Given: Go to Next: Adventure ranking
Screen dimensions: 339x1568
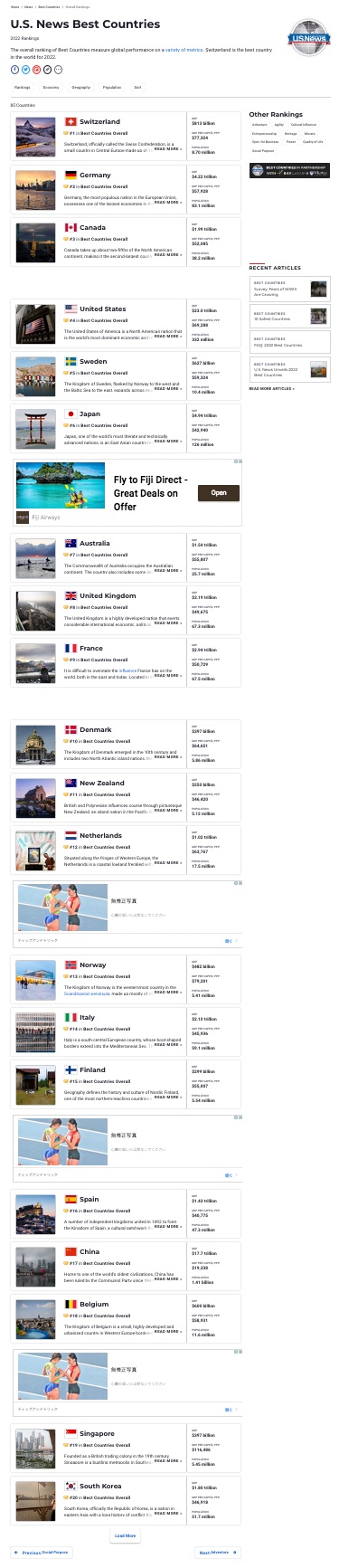Looking at the screenshot, I should [218, 1553].
